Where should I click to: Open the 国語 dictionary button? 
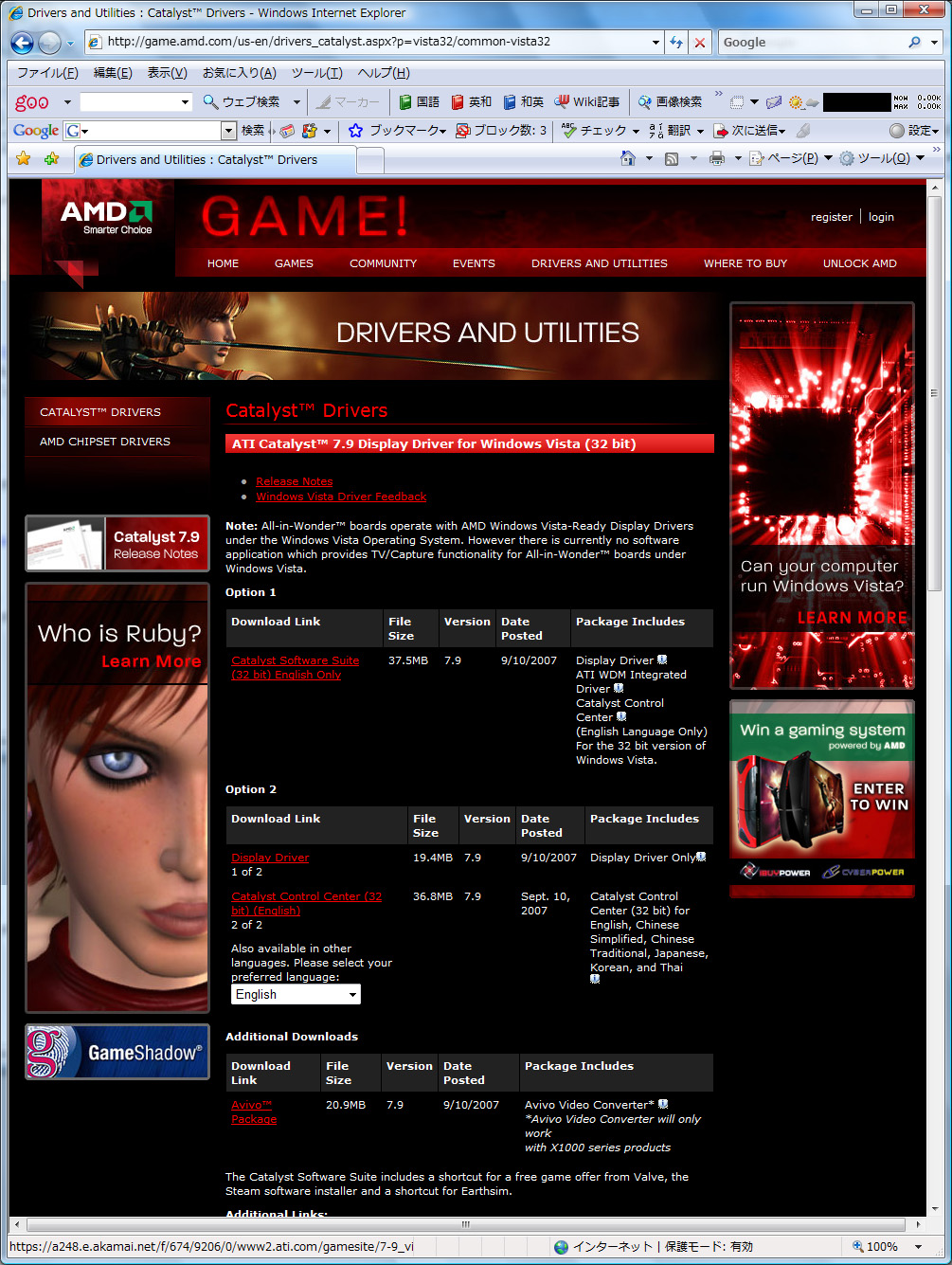[420, 101]
